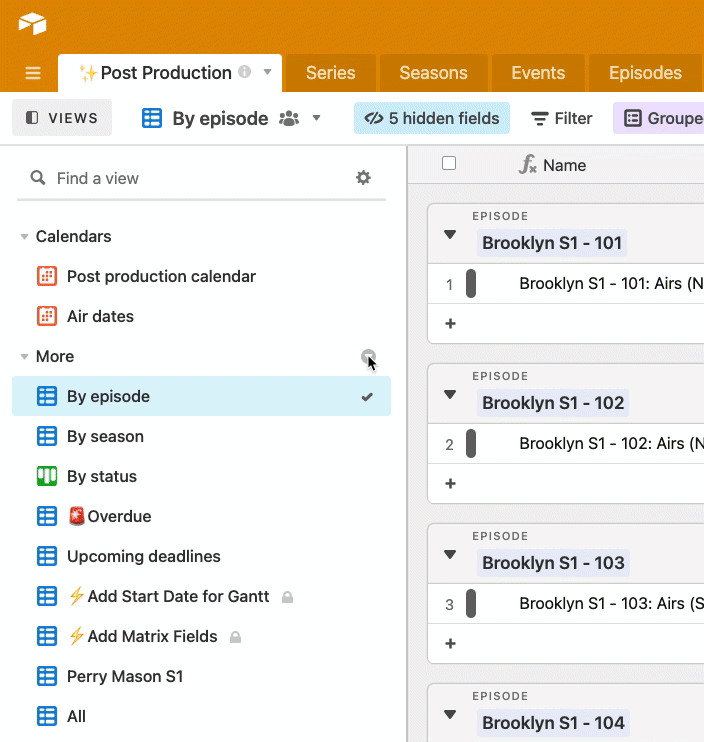Select the By episode view in sidebar

202,396
